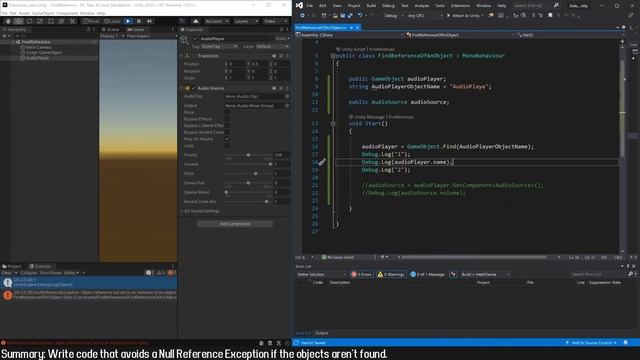
Task: Toggle the Loop checkbox
Action: pyautogui.click(x=227, y=145)
